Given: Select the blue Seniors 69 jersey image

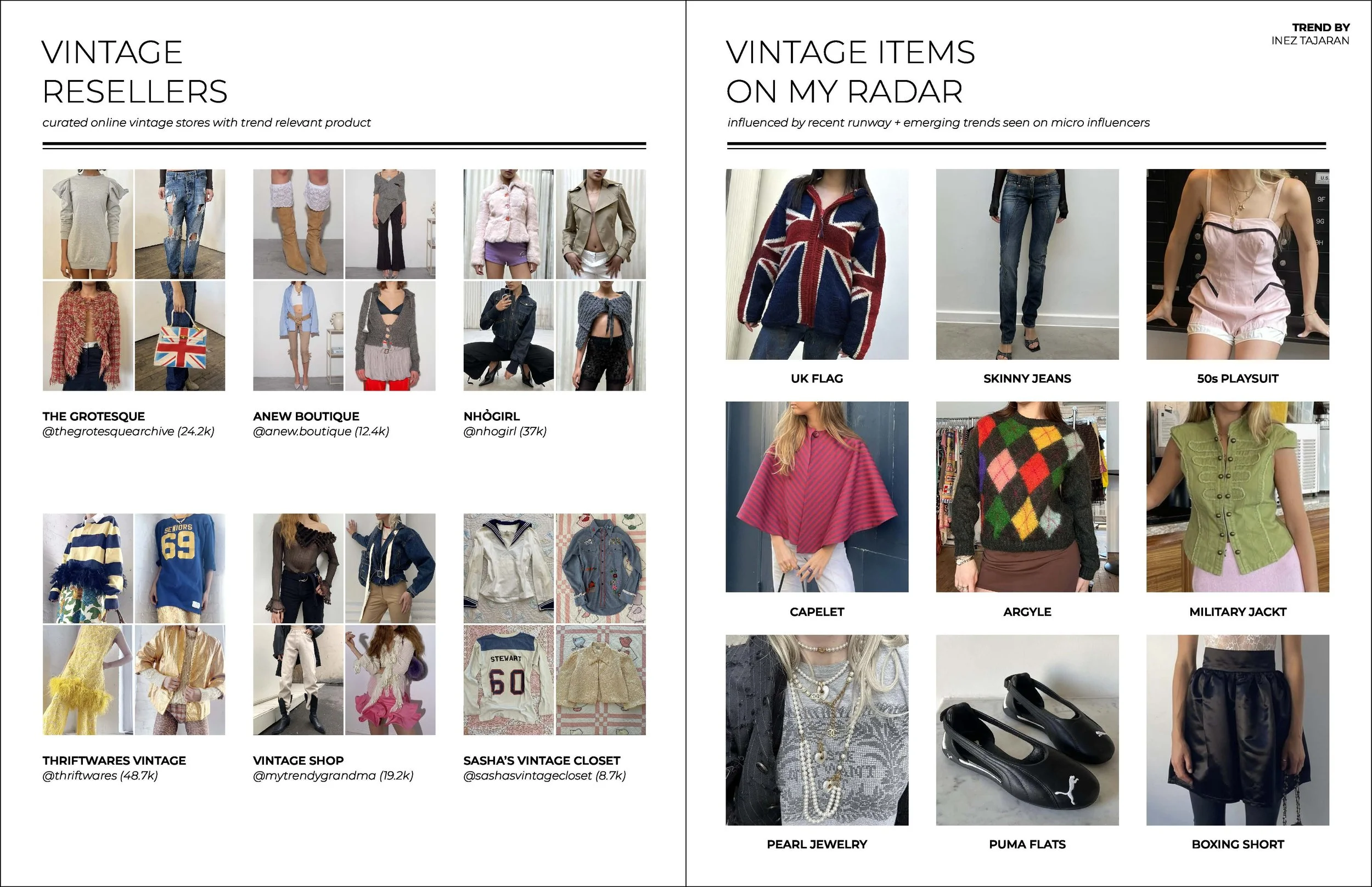Looking at the screenshot, I should pyautogui.click(x=180, y=568).
